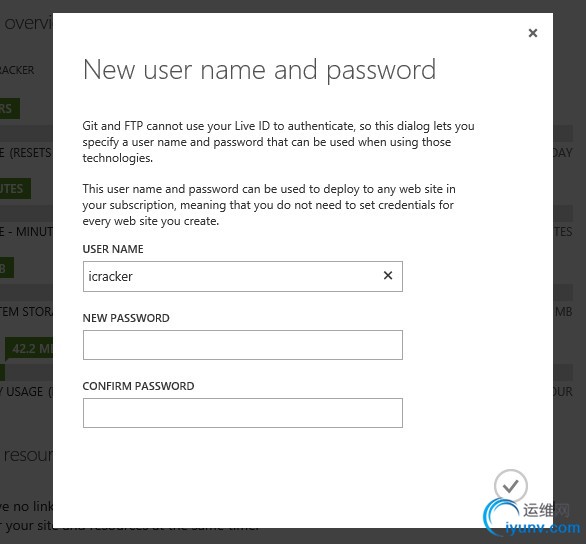The width and height of the screenshot is (586, 544).
Task: Click the 'USER NAME' label
Action: click(x=113, y=249)
